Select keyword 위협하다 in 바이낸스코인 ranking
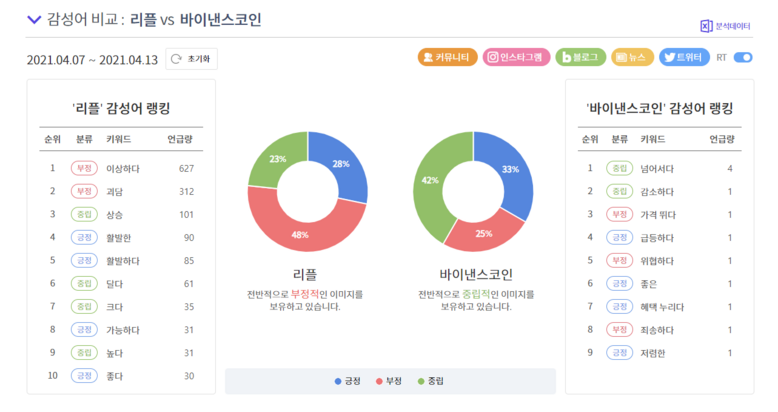This screenshot has height=412, width=778. (657, 261)
